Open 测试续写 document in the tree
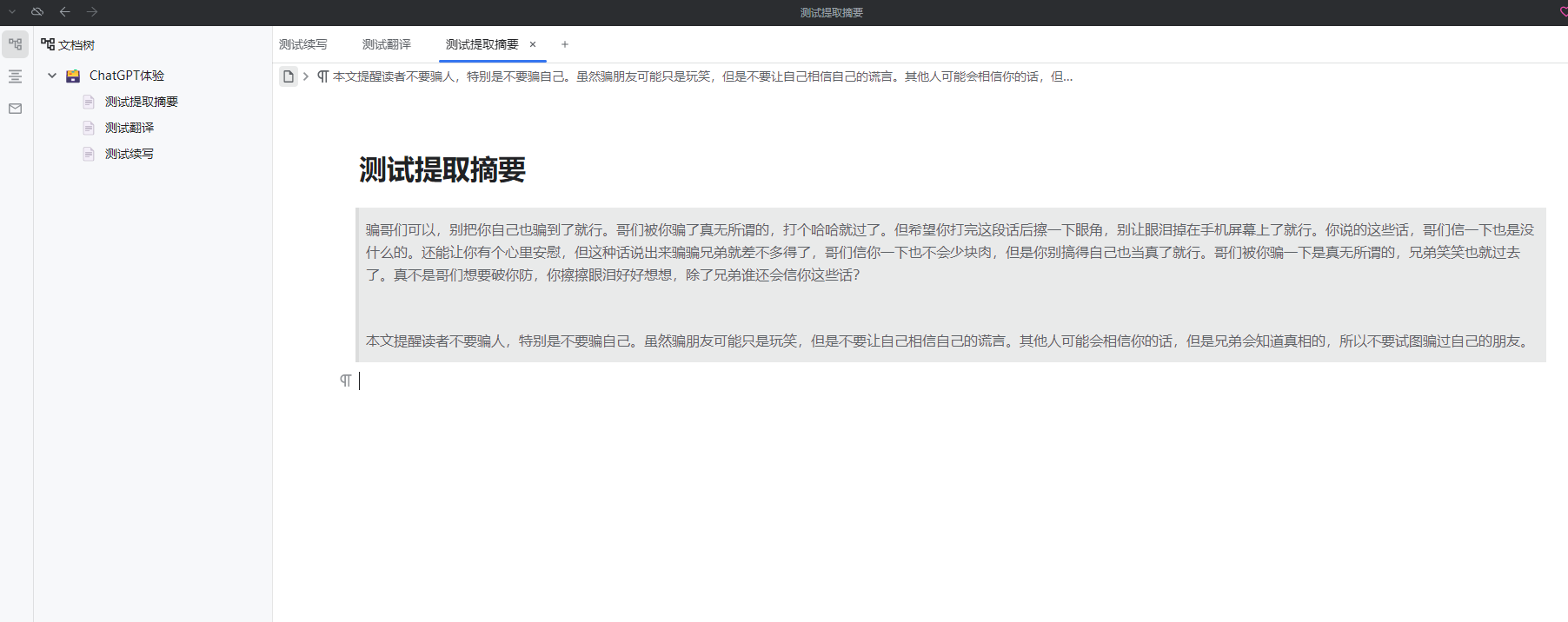 pyautogui.click(x=130, y=154)
